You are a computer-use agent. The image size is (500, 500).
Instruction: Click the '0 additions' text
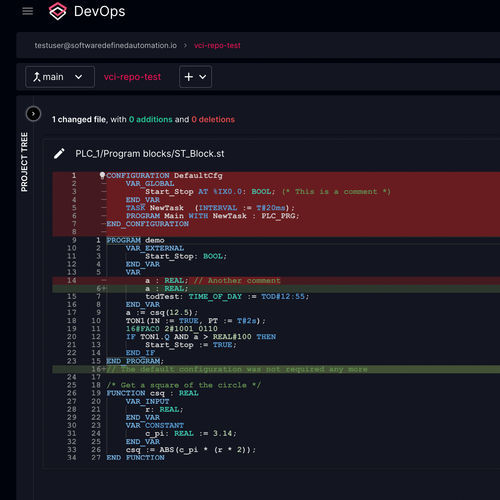click(151, 119)
